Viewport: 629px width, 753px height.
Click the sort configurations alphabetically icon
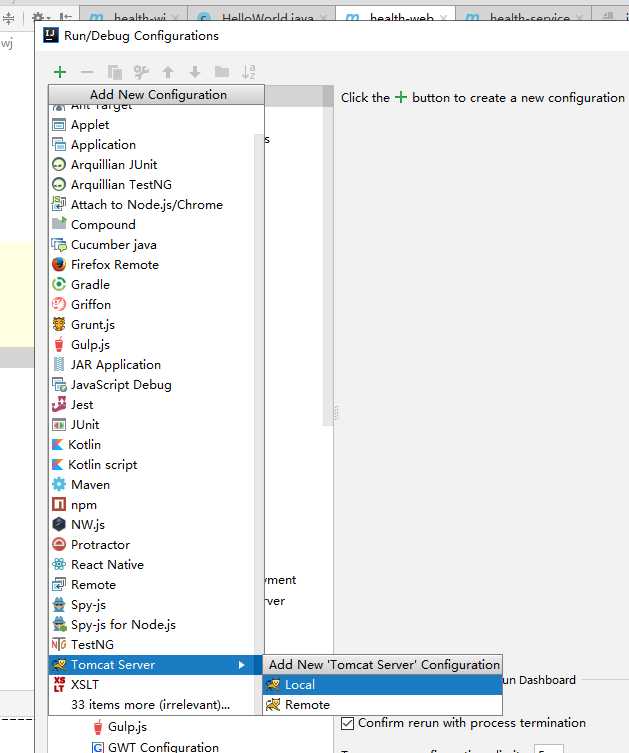[249, 72]
